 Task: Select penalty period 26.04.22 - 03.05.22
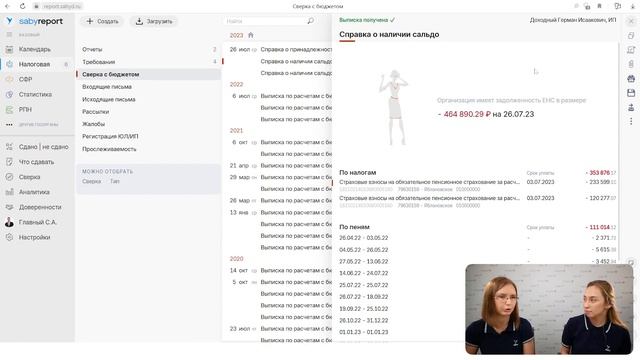point(364,238)
